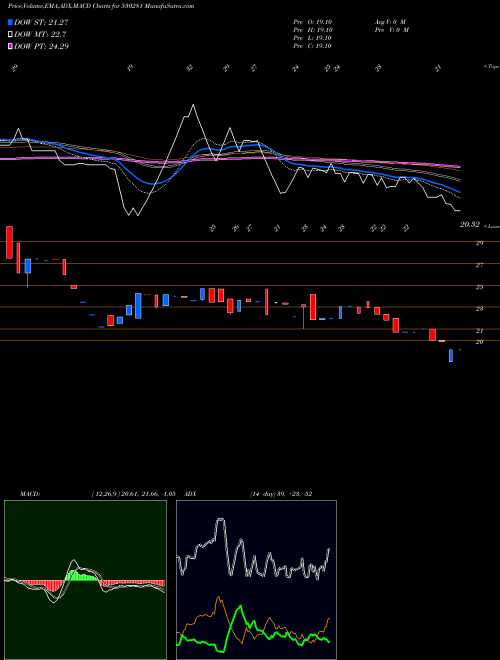The width and height of the screenshot is (500, 660).
Task: Click the 25 price axis label
Action: (479, 287)
